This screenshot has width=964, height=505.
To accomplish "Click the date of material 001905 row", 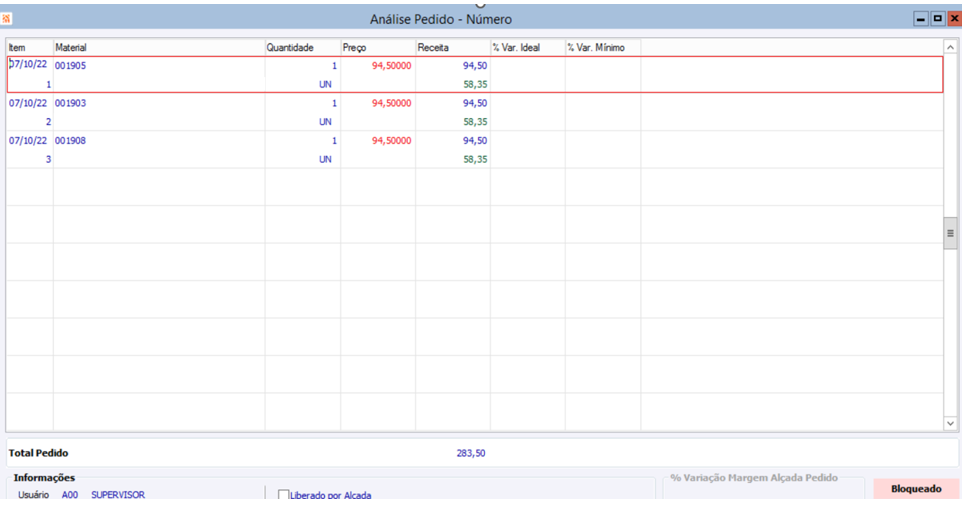I will pyautogui.click(x=28, y=64).
